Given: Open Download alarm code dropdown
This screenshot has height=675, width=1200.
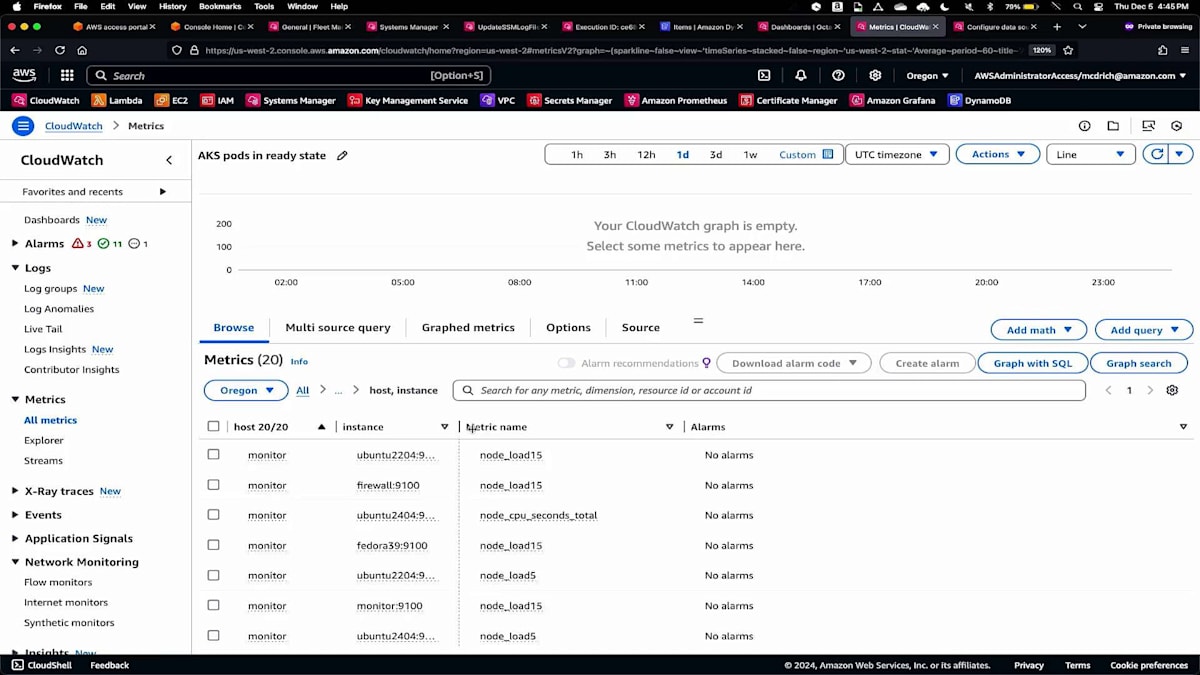Looking at the screenshot, I should (795, 363).
